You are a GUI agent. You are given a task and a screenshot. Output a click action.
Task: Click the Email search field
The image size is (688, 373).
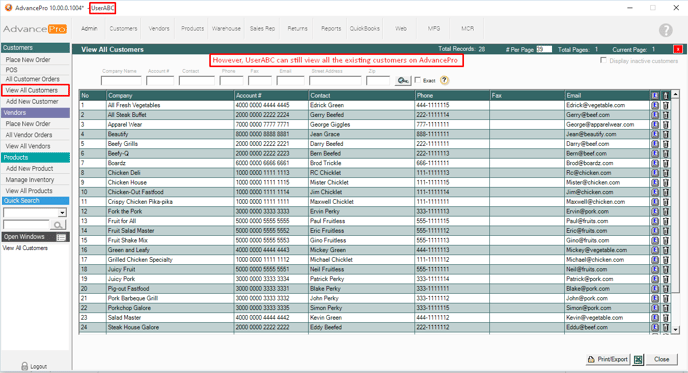point(290,81)
